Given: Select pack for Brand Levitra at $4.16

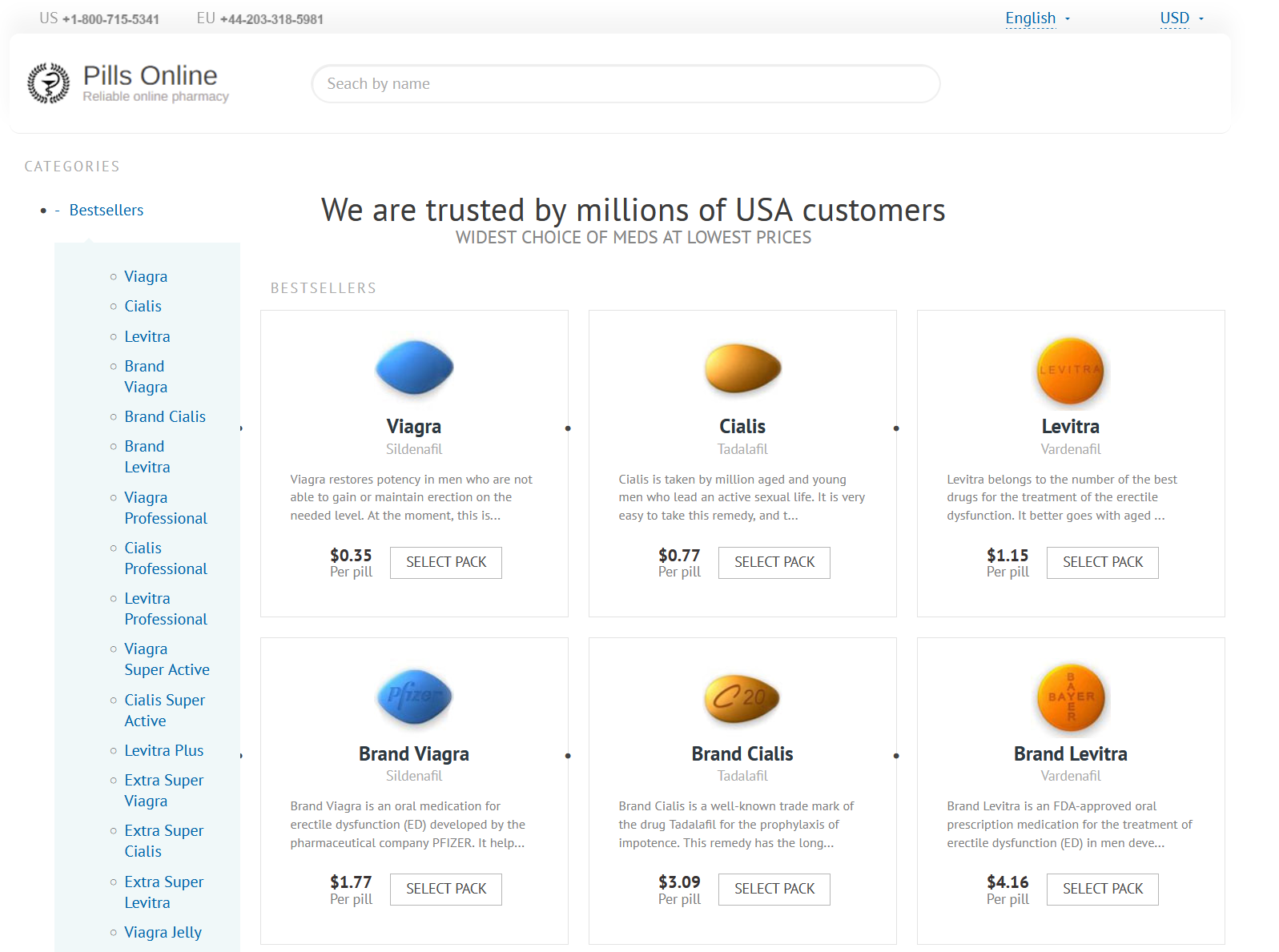Looking at the screenshot, I should tap(1103, 890).
